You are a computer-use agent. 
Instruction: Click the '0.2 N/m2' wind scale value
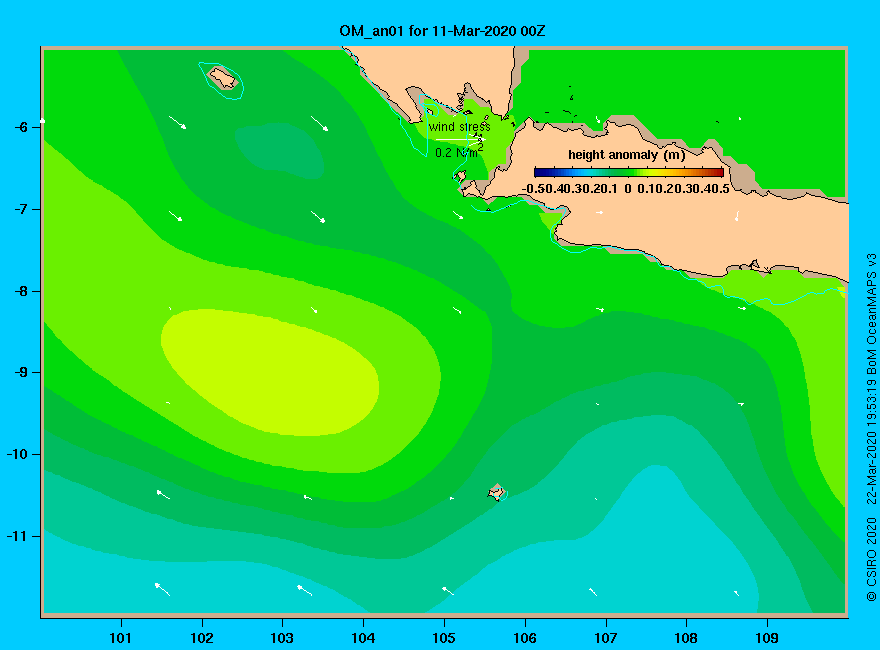pos(459,152)
